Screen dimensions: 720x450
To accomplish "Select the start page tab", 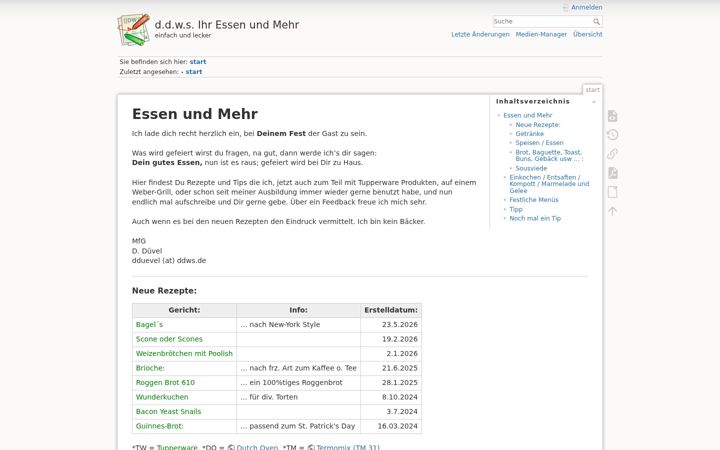I will click(592, 90).
